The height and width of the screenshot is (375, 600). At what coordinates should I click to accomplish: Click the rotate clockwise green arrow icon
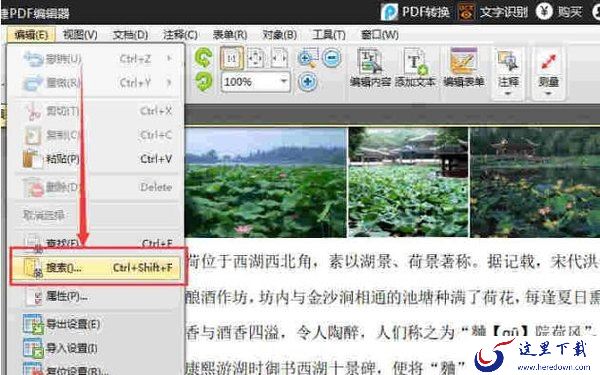(203, 81)
